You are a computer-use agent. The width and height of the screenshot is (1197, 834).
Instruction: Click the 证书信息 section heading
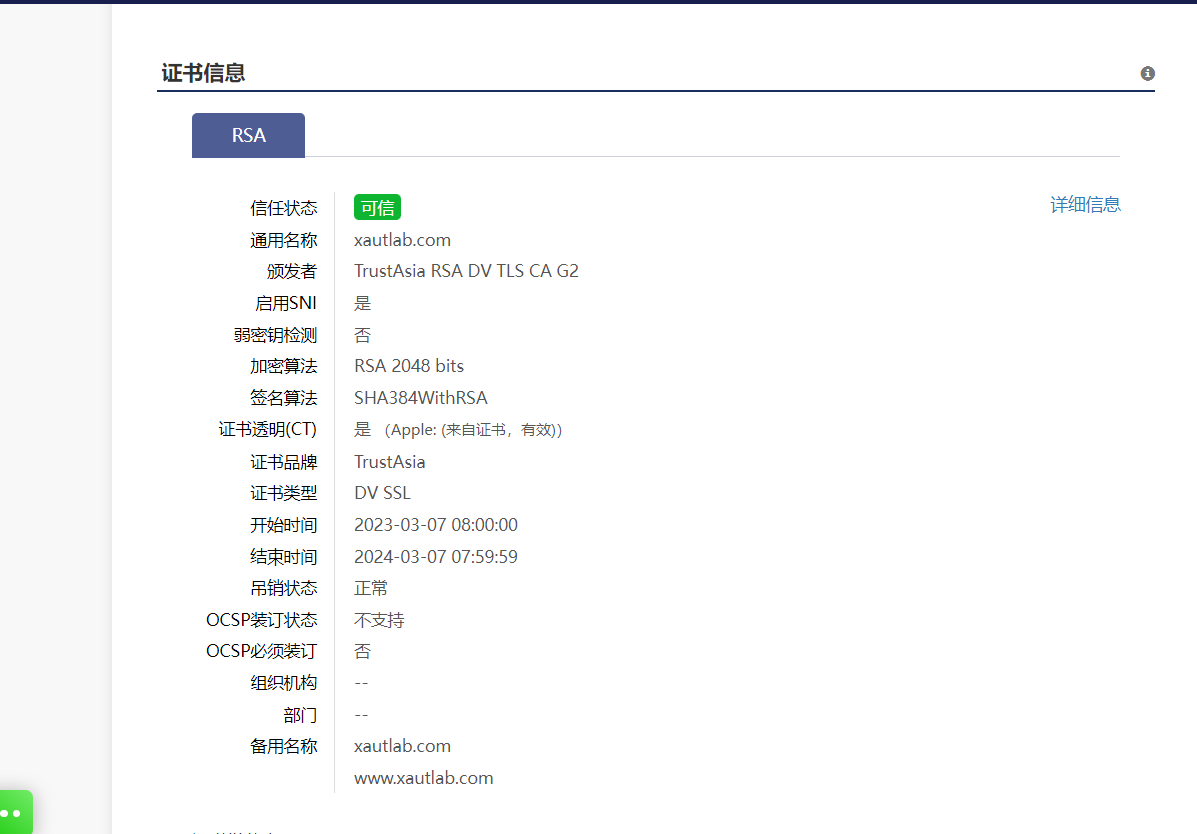coord(204,73)
